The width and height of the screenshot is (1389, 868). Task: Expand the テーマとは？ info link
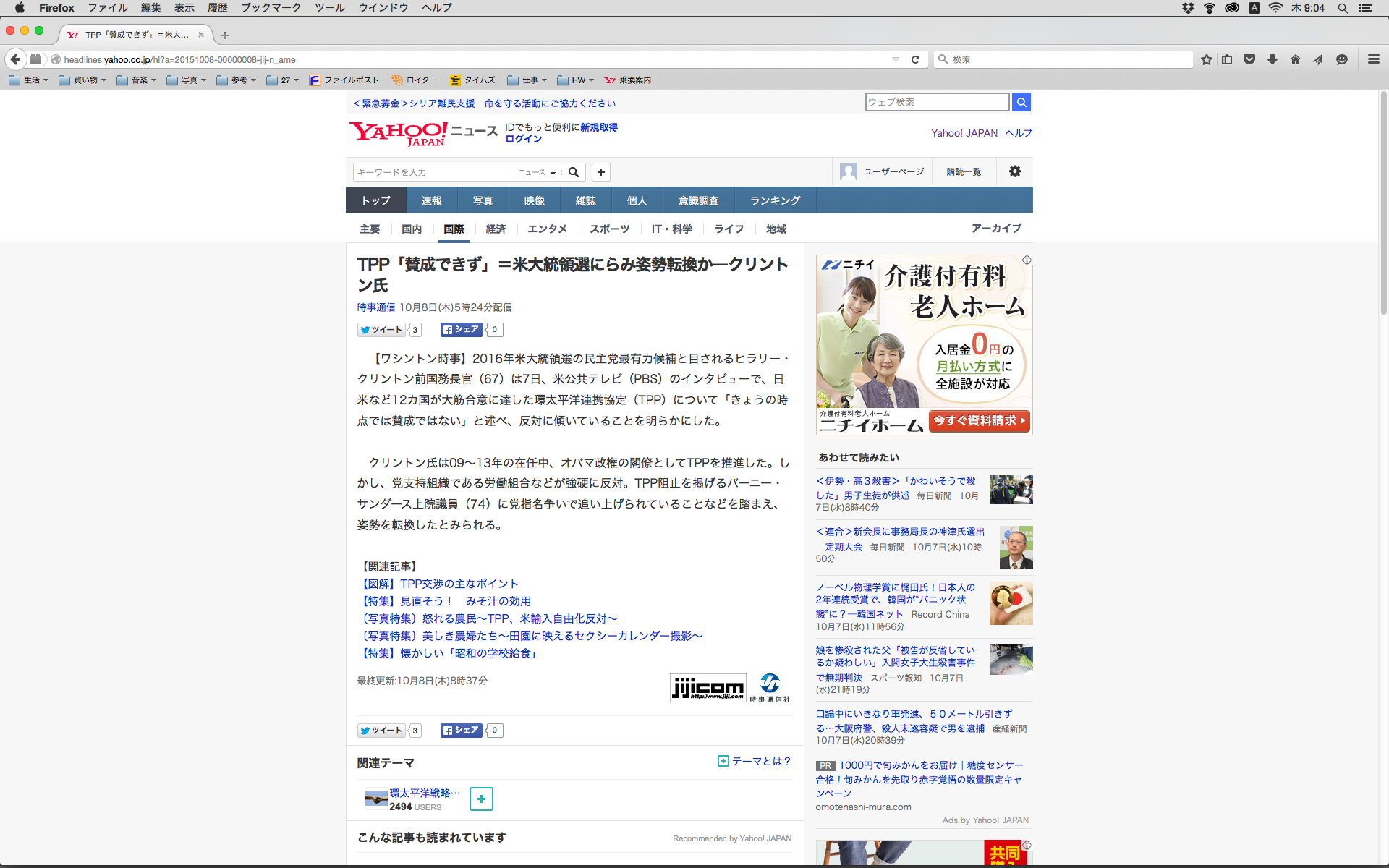point(755,761)
